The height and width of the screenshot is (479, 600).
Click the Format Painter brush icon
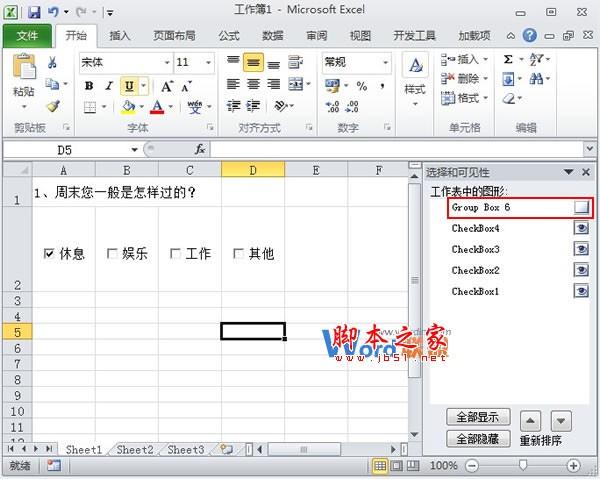tap(52, 106)
